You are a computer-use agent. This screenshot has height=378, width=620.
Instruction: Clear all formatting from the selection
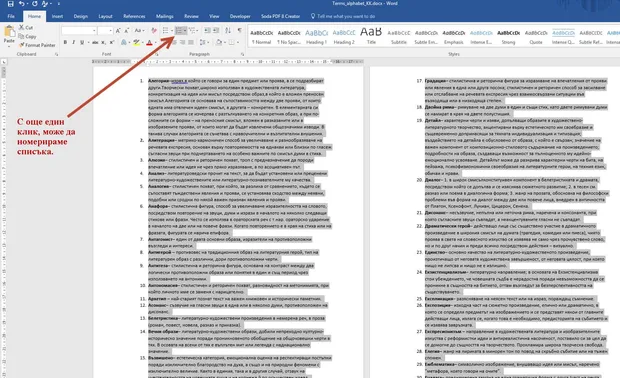coord(154,30)
